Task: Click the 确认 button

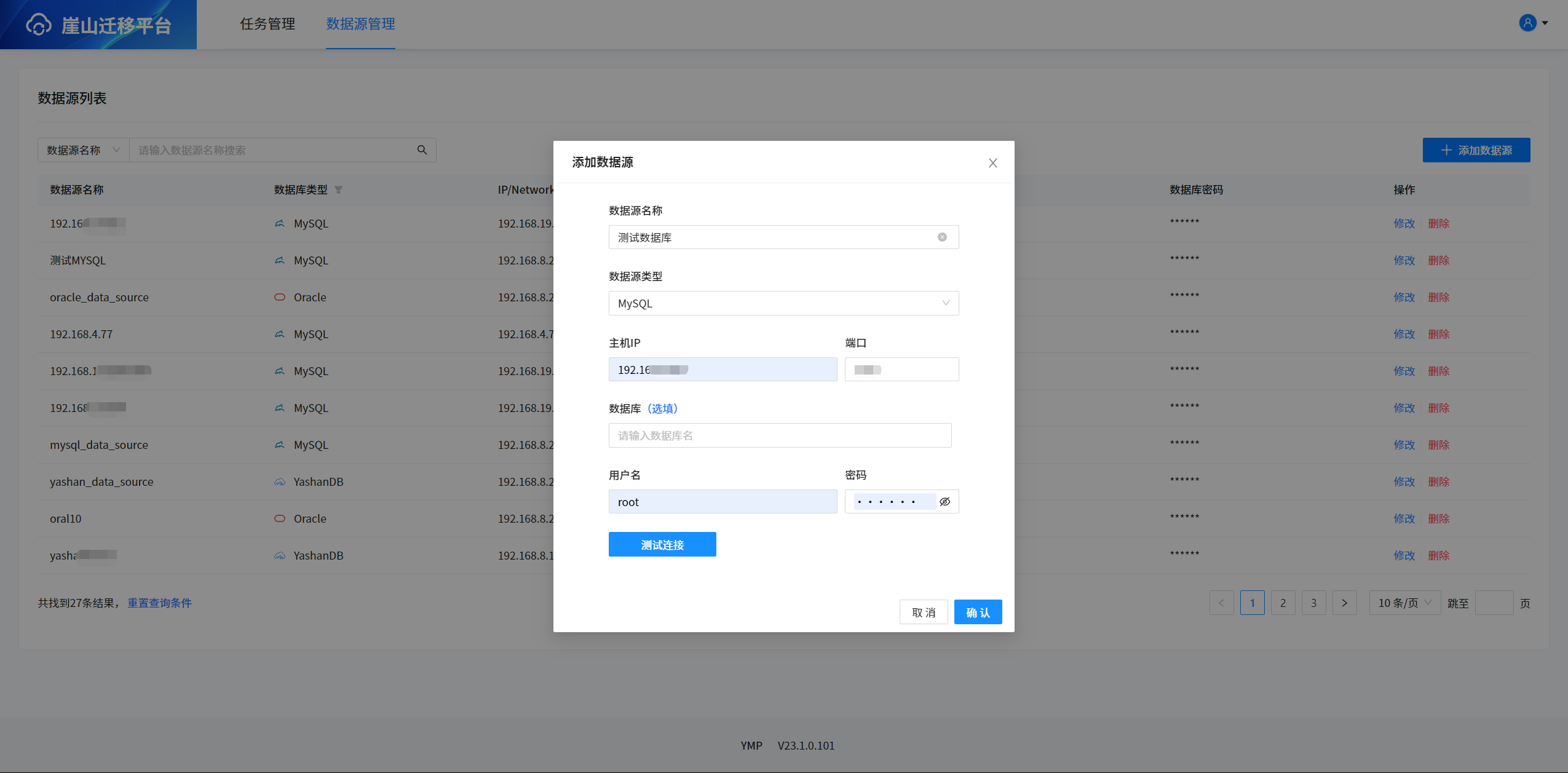Action: click(x=977, y=612)
